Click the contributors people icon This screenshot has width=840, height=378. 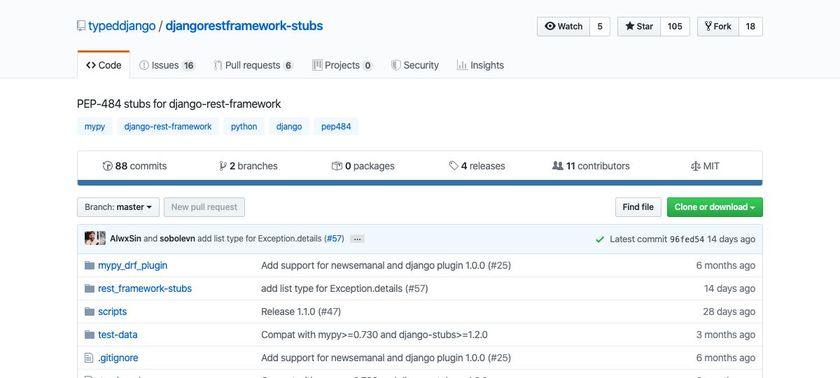[558, 166]
